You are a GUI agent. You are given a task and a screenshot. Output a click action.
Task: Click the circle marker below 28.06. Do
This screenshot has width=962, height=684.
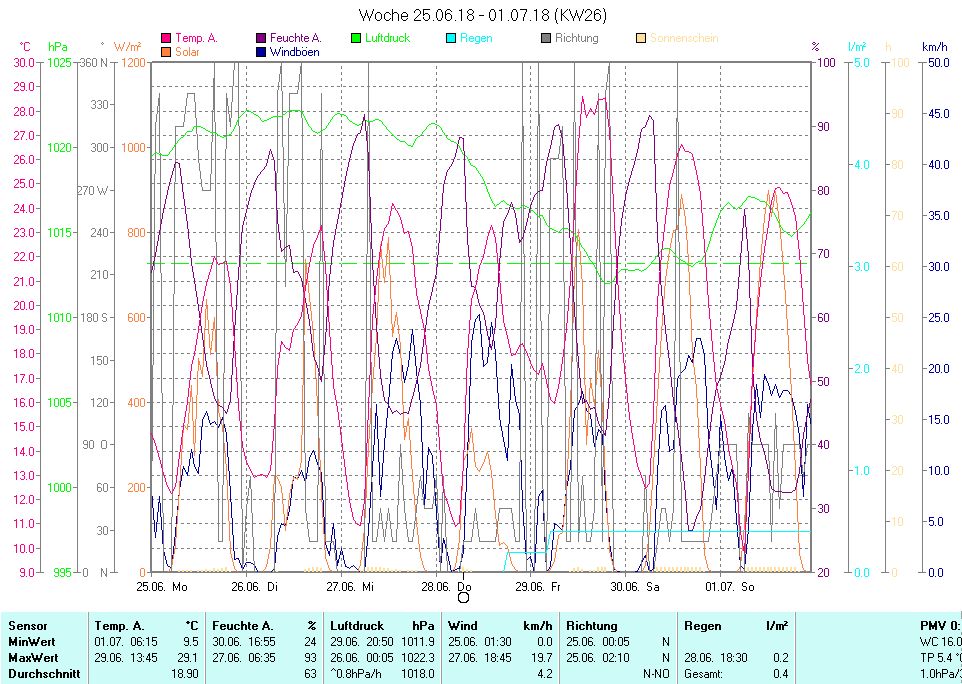[x=464, y=598]
